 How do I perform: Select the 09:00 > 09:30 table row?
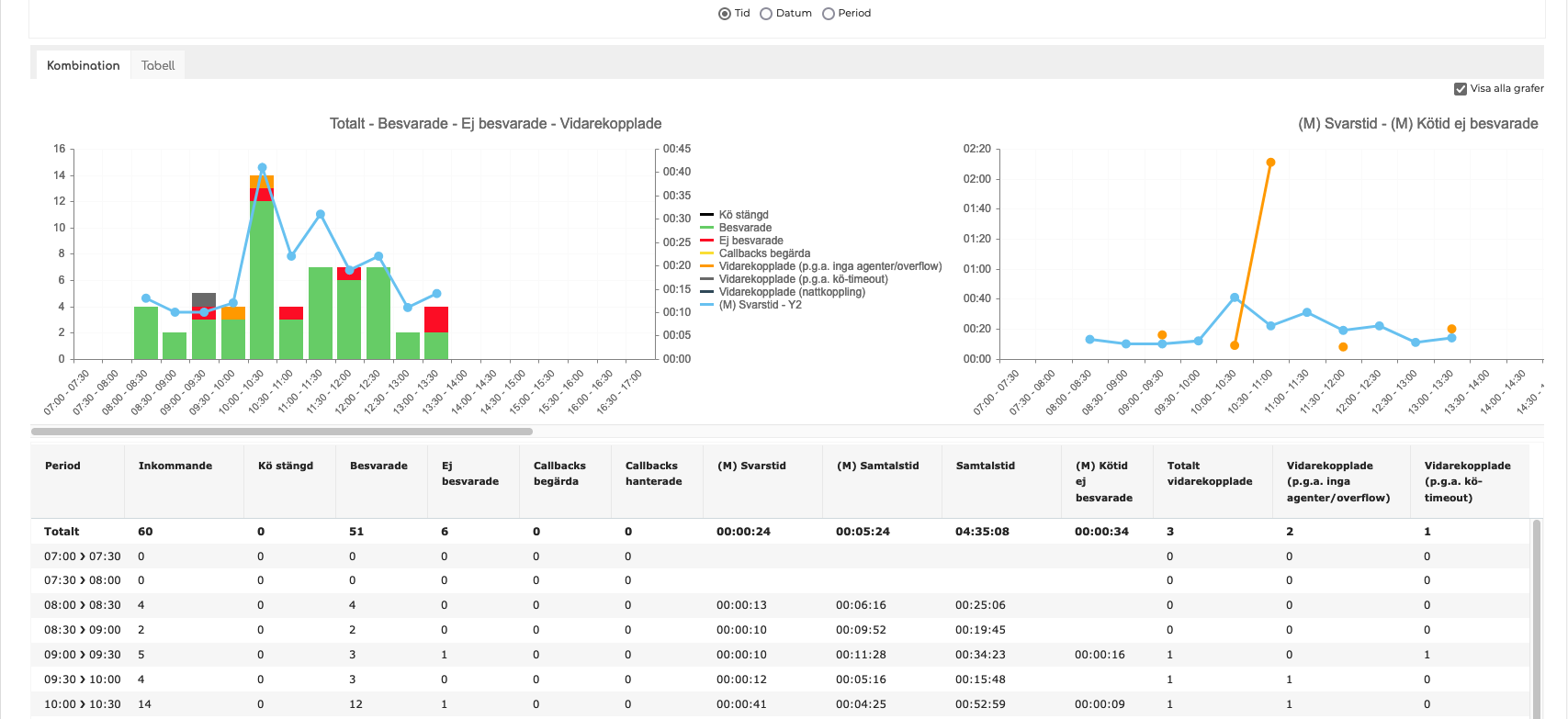[x=83, y=655]
